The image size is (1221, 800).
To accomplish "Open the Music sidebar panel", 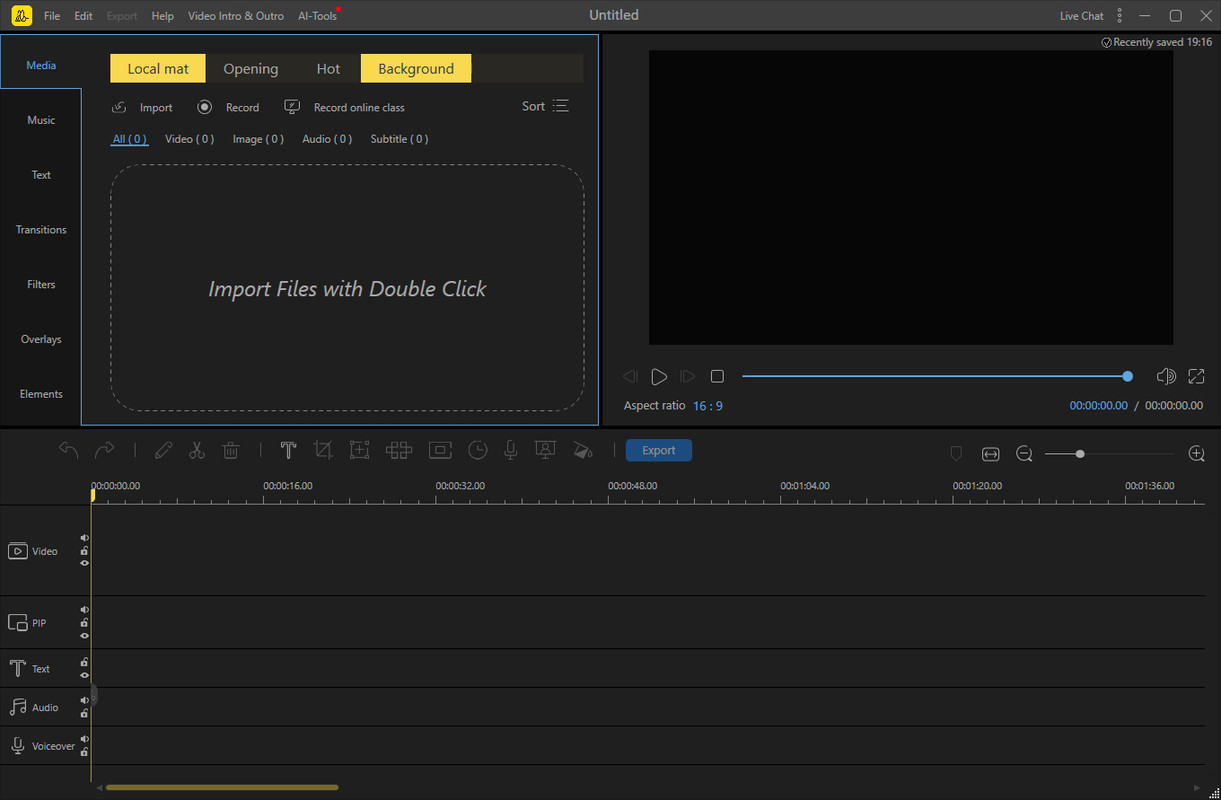I will click(41, 120).
